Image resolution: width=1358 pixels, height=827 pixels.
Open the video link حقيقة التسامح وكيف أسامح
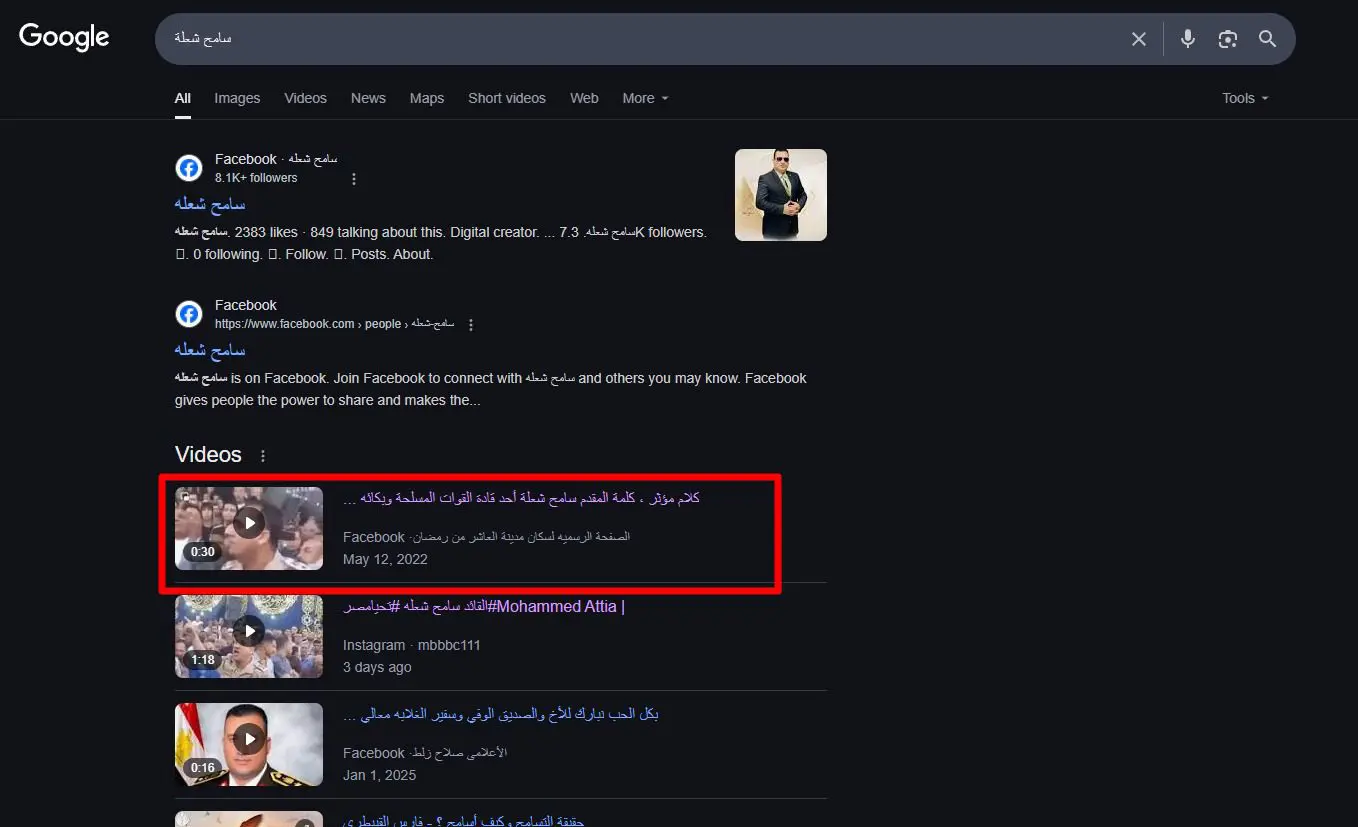463,821
